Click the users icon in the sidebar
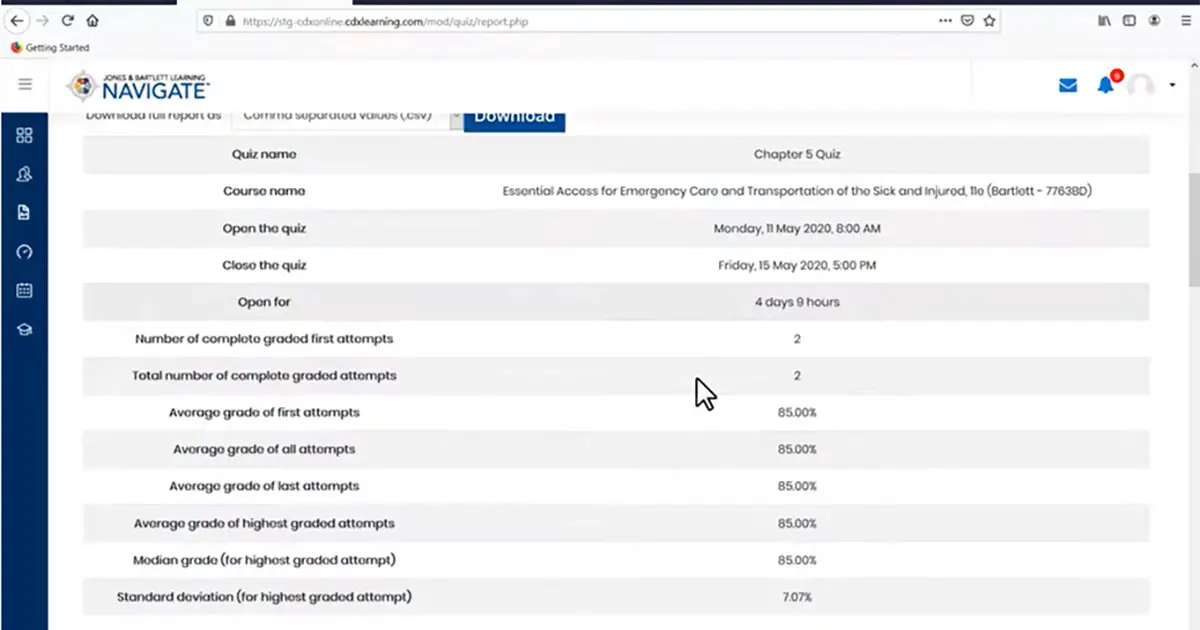This screenshot has height=630, width=1200. coord(24,174)
